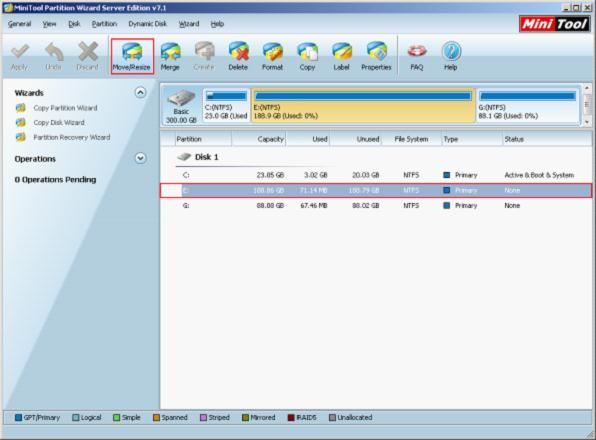Select the C:(NTFS) block in disk map
The width and height of the screenshot is (596, 440).
pos(226,105)
